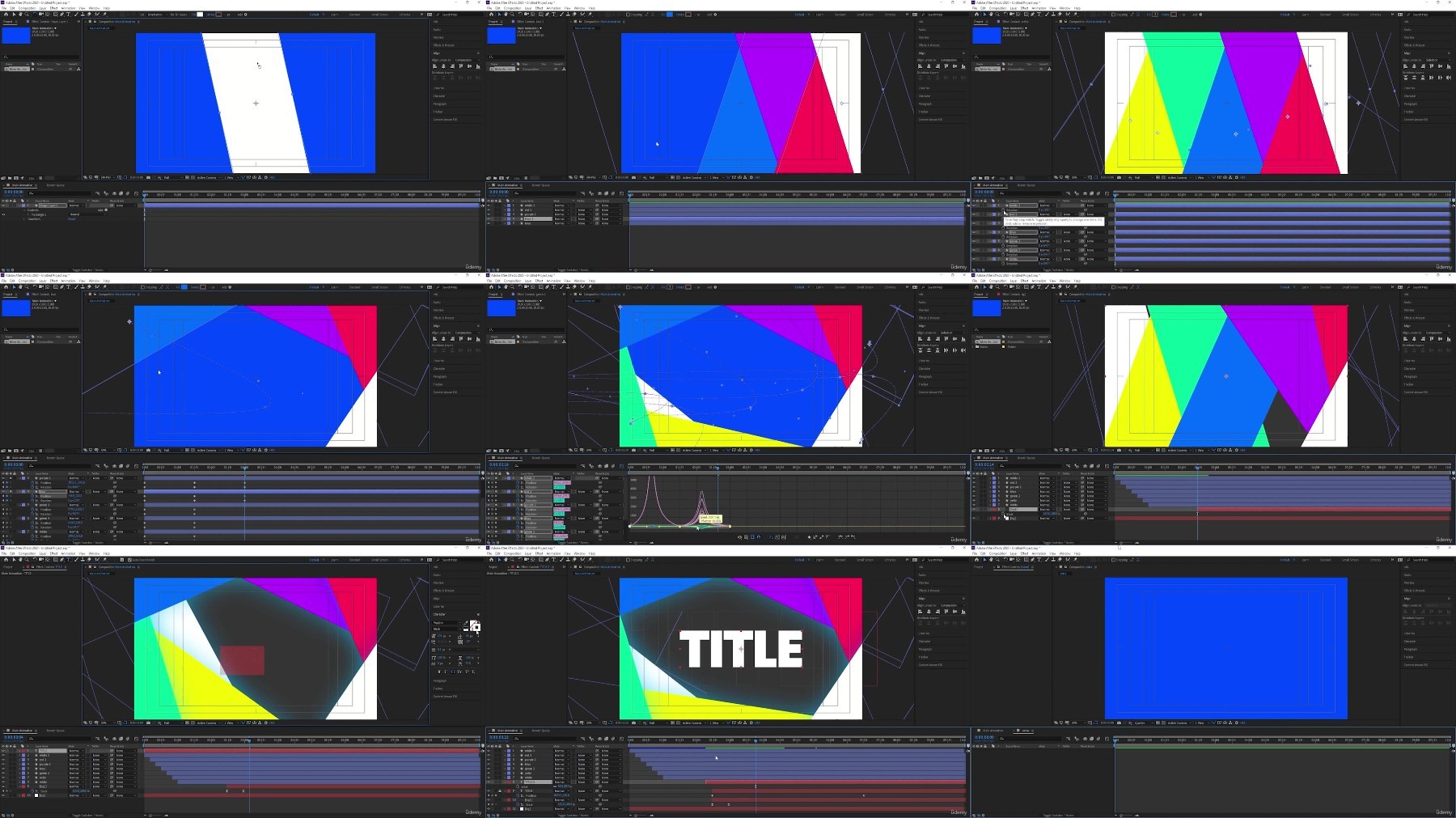Select the Hand tool in white-stripe screenshot
Image resolution: width=1456 pixels, height=818 pixels.
(x=20, y=14)
